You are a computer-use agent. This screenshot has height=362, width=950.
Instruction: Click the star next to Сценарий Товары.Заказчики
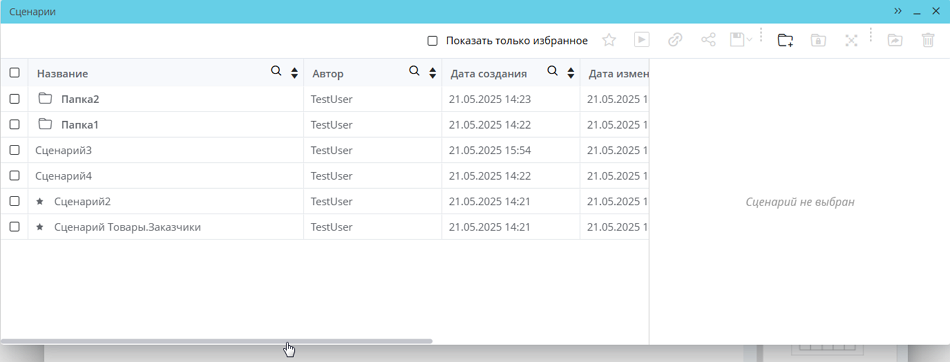(x=40, y=227)
